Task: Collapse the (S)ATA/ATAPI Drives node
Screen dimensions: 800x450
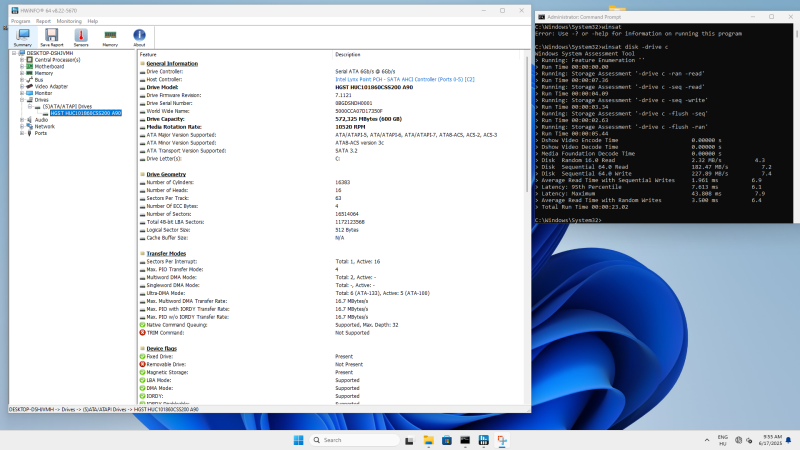Action: [30, 106]
